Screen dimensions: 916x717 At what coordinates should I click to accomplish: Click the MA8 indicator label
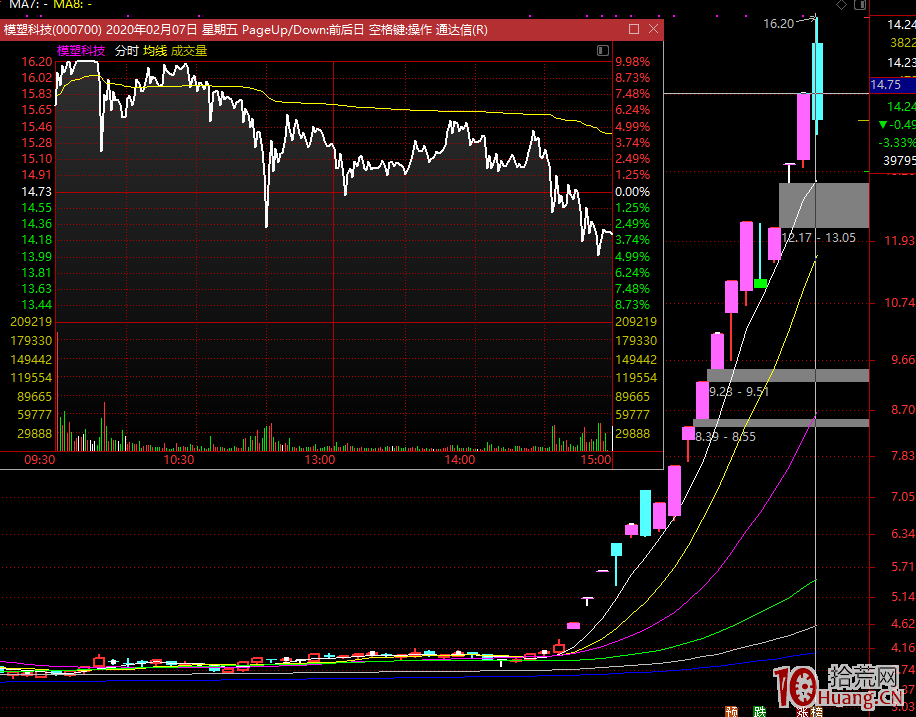[72, 5]
